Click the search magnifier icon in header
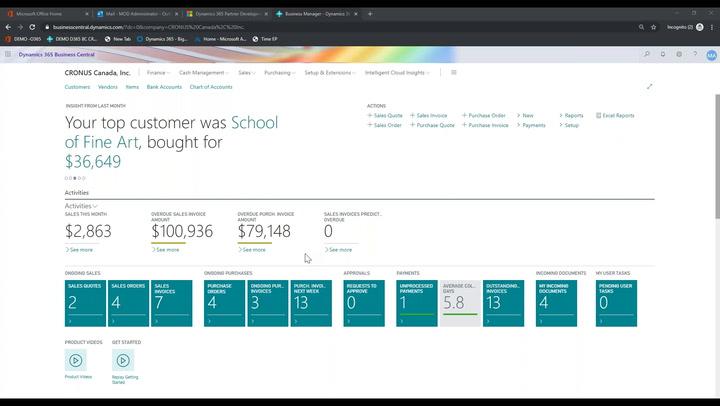Viewport: 720px width, 406px height. point(647,54)
